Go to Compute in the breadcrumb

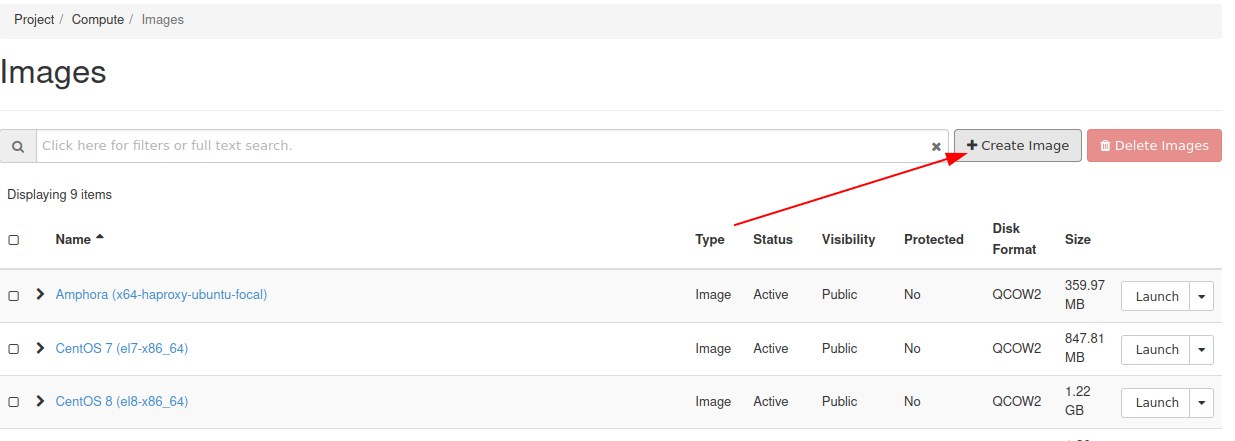pyautogui.click(x=98, y=20)
